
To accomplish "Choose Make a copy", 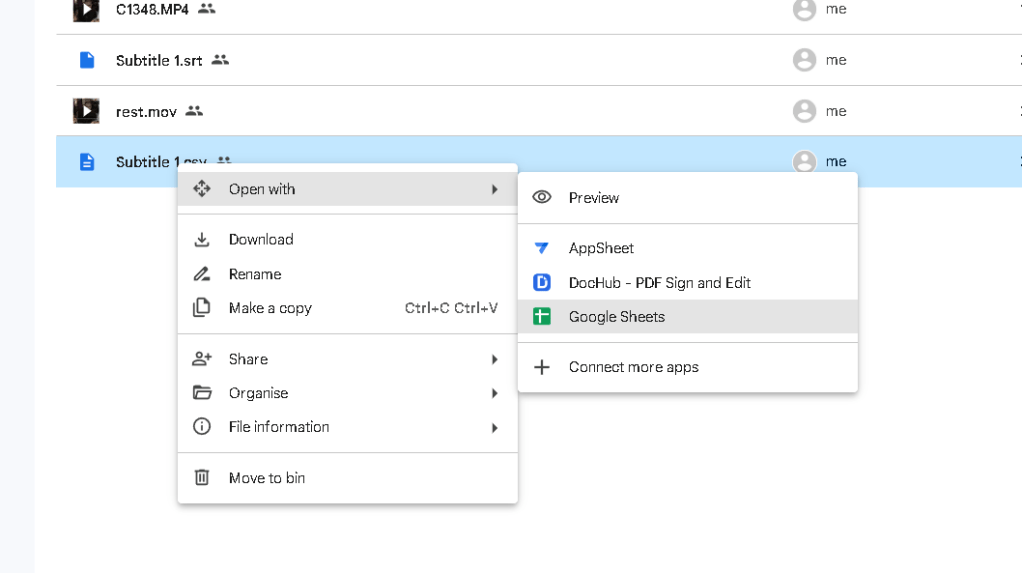I will pos(347,308).
